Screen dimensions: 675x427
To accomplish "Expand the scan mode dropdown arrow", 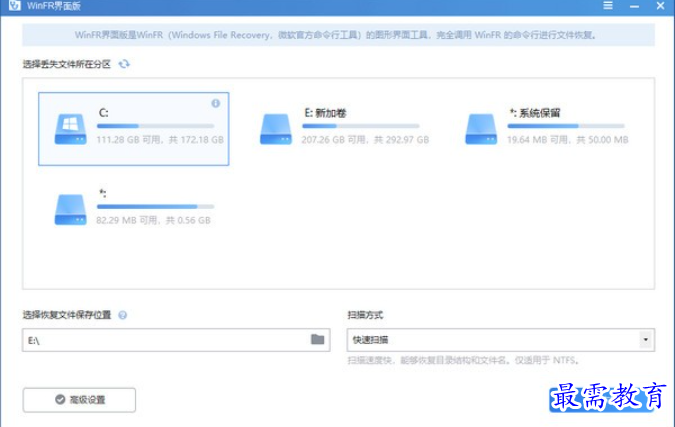I will pyautogui.click(x=645, y=340).
